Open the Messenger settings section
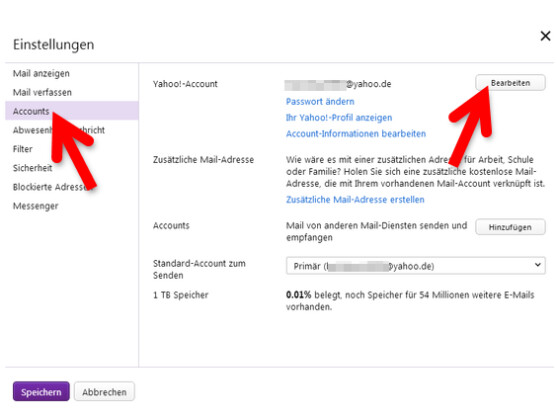The width and height of the screenshot is (557, 418). [x=36, y=206]
